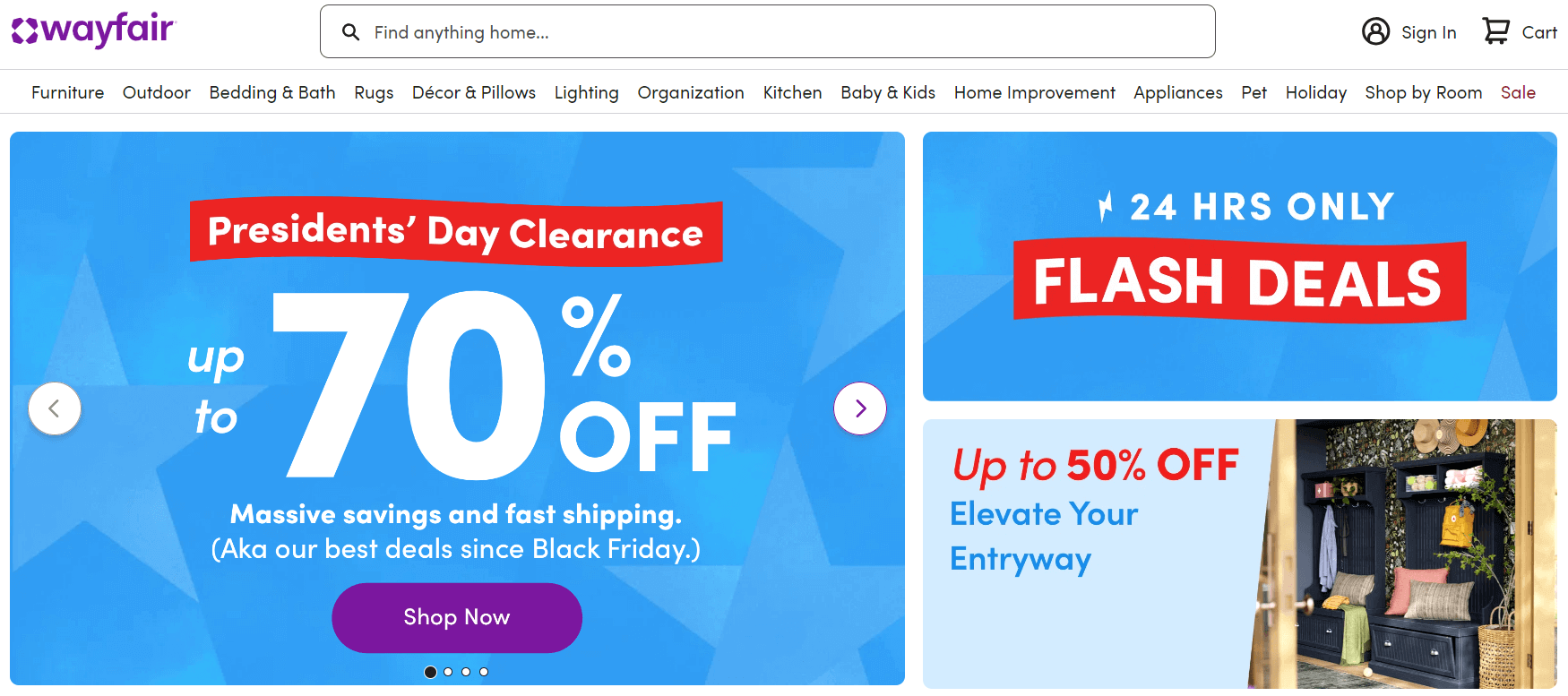Click the left carousel arrow

(x=54, y=408)
